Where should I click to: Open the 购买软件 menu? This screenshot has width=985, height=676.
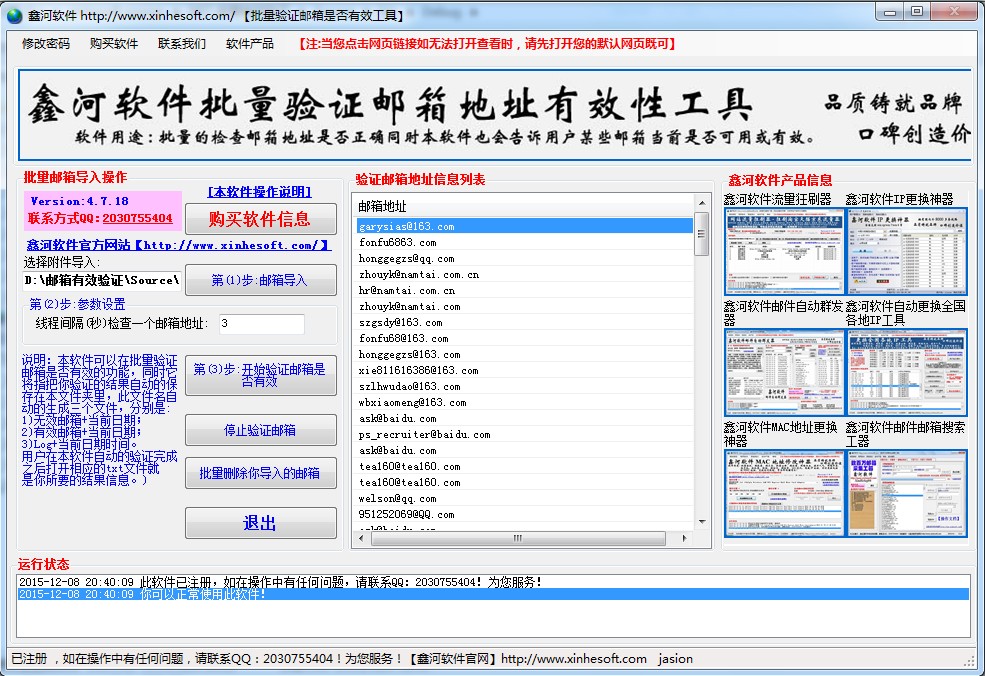pos(114,44)
